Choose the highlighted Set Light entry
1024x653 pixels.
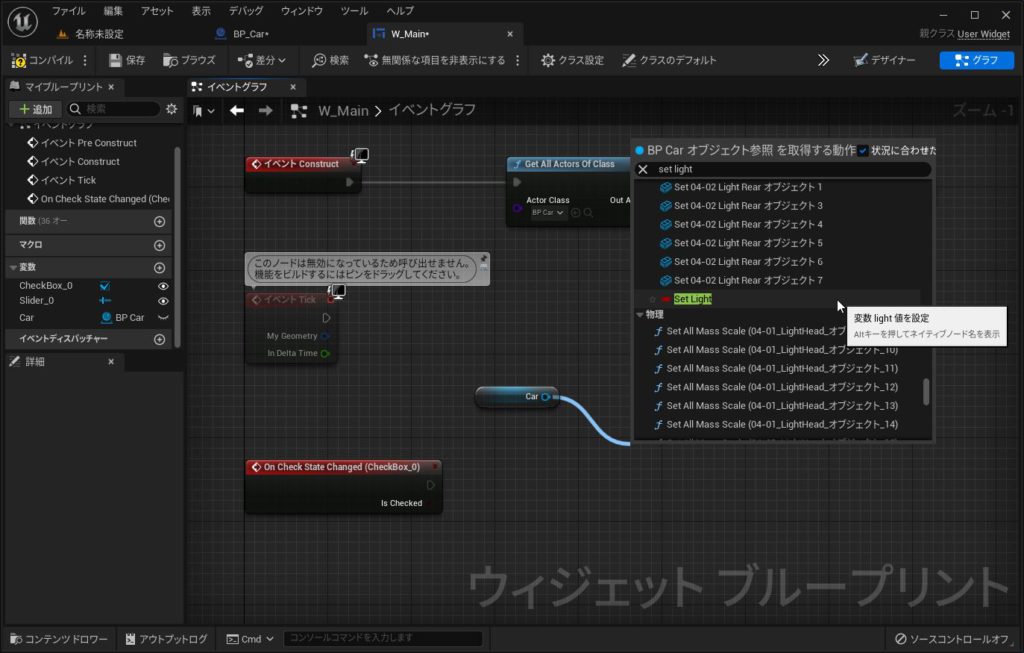693,299
